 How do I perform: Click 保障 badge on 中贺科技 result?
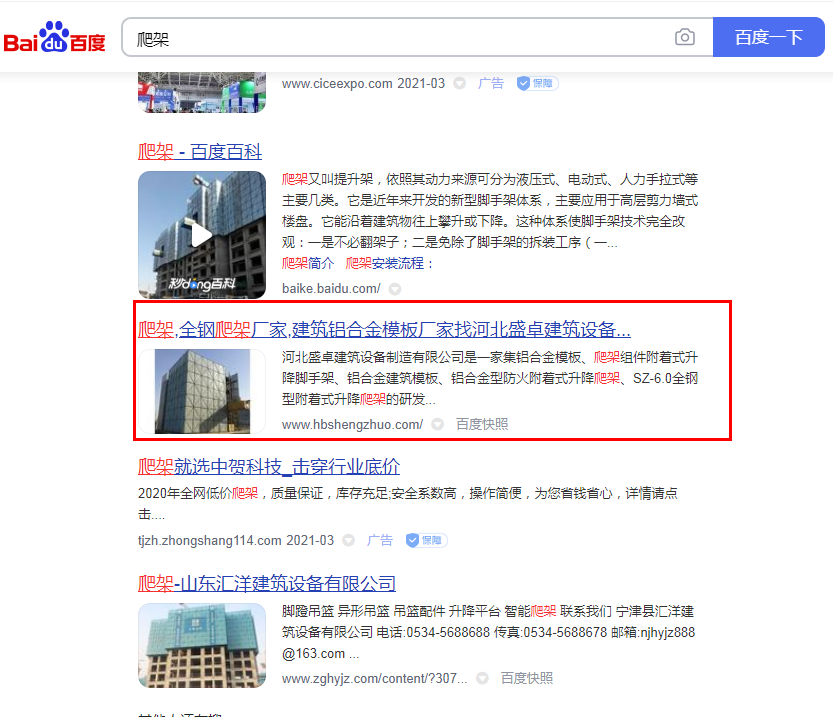point(426,540)
